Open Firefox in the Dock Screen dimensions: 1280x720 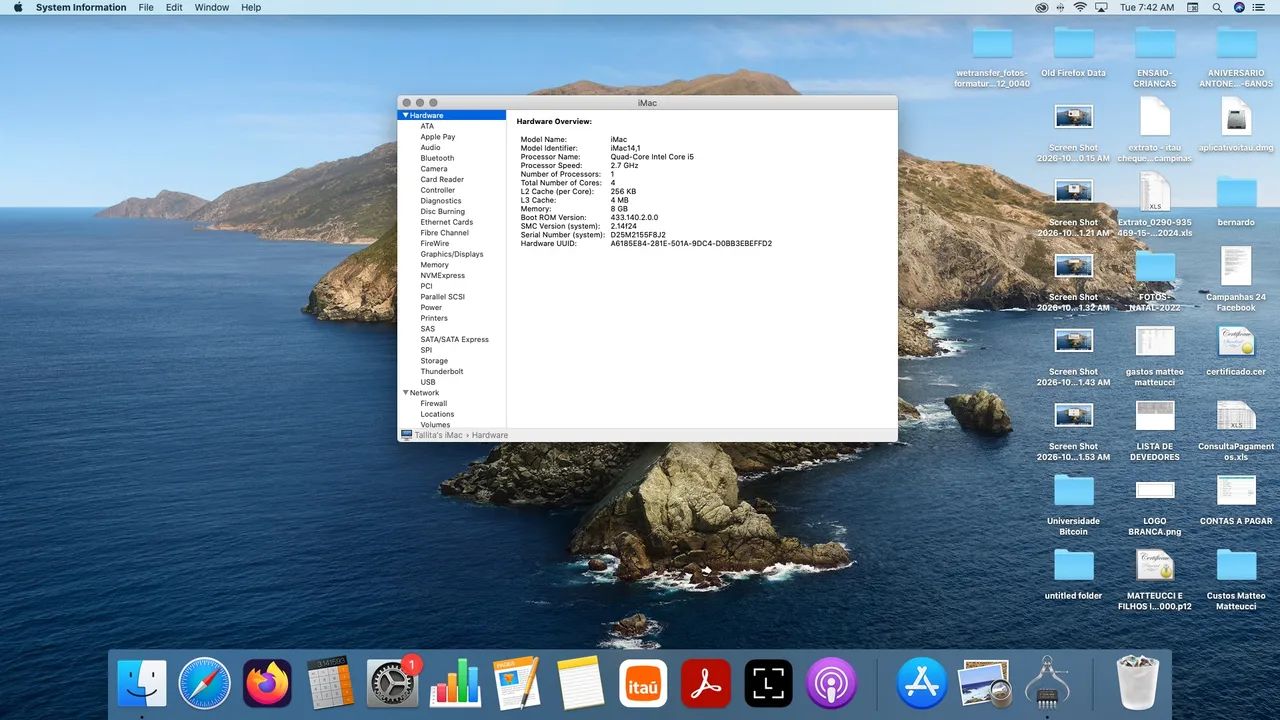click(267, 684)
